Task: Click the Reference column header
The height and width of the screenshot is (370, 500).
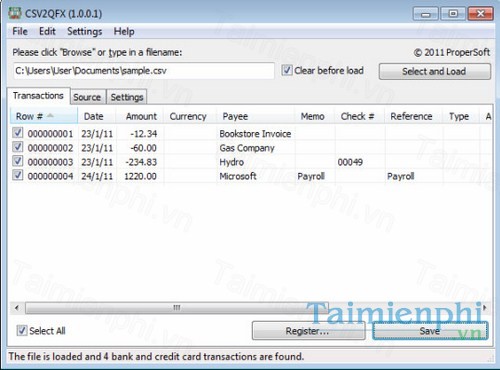Action: coord(414,116)
